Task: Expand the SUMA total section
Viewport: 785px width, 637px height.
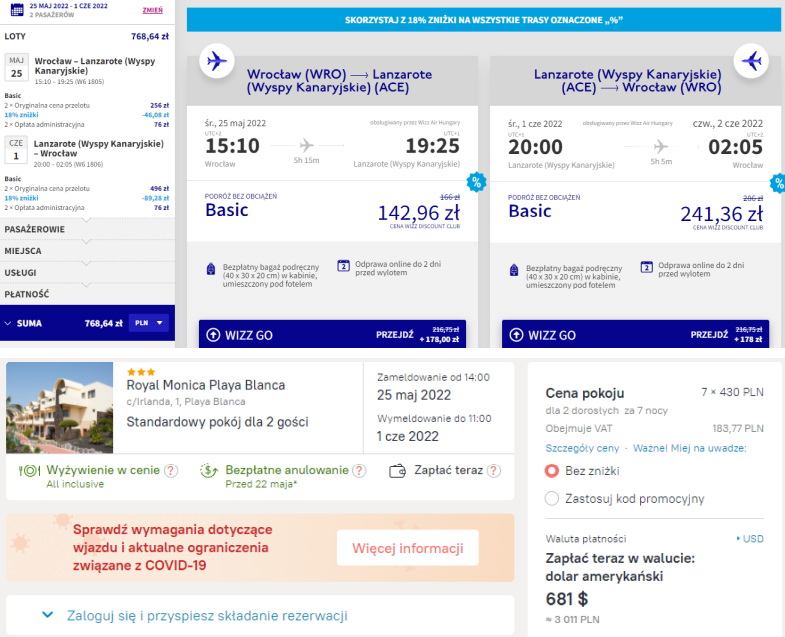Action: point(10,323)
